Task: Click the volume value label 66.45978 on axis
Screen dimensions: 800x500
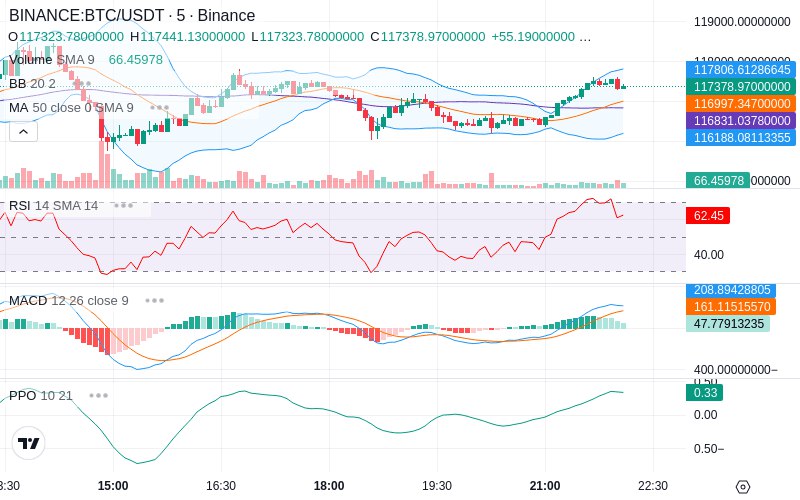Action: pyautogui.click(x=718, y=180)
